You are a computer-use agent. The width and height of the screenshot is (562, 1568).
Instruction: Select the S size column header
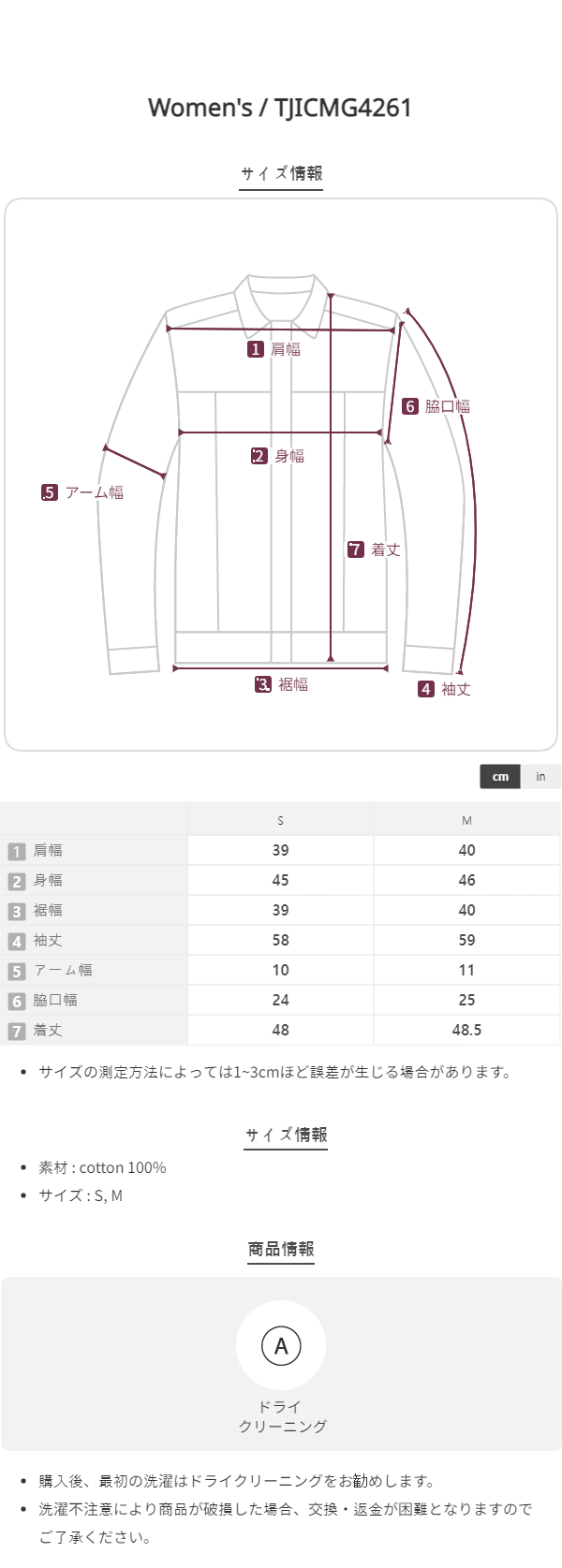[x=280, y=820]
